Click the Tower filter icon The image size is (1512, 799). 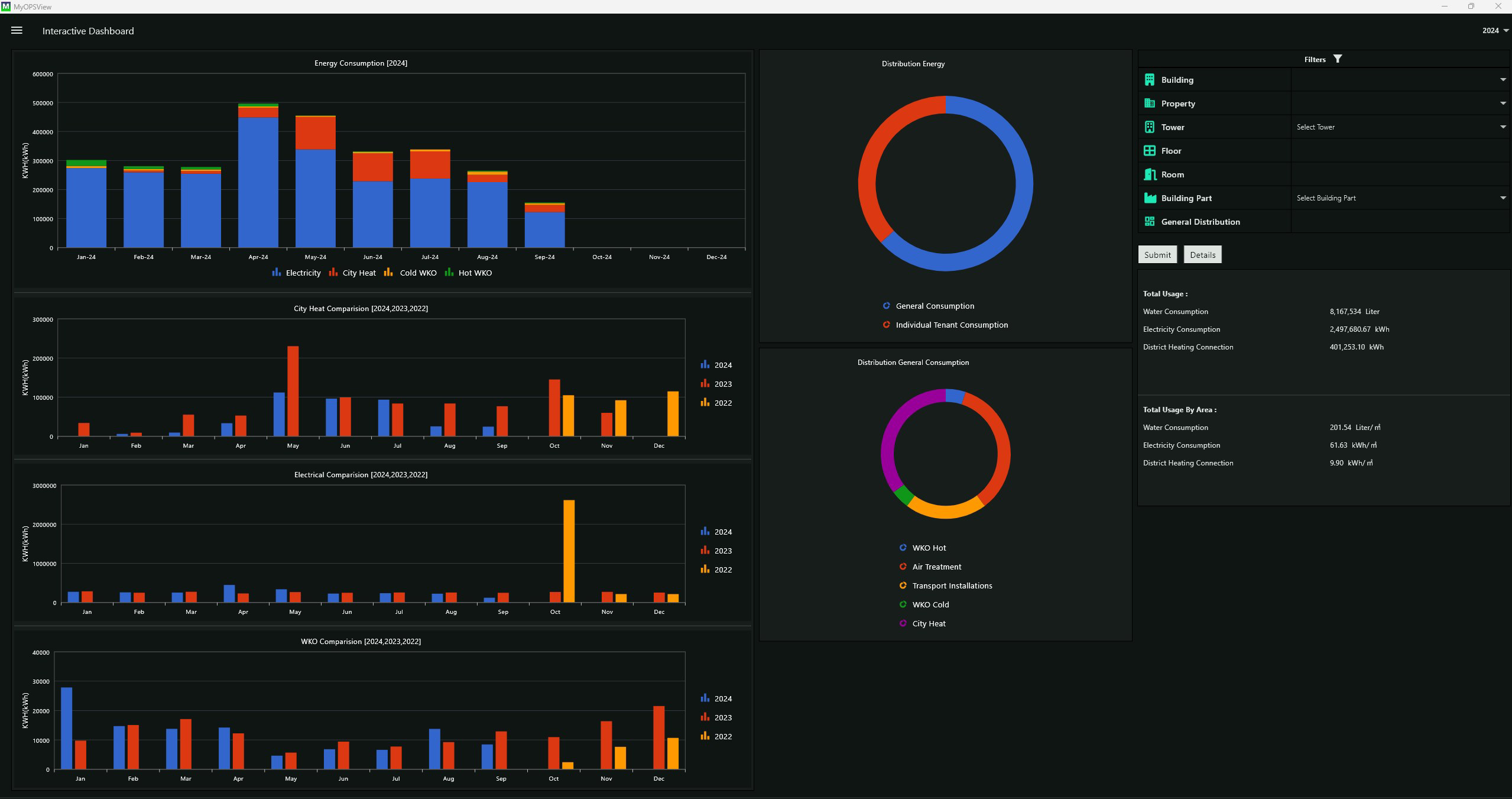click(1150, 127)
